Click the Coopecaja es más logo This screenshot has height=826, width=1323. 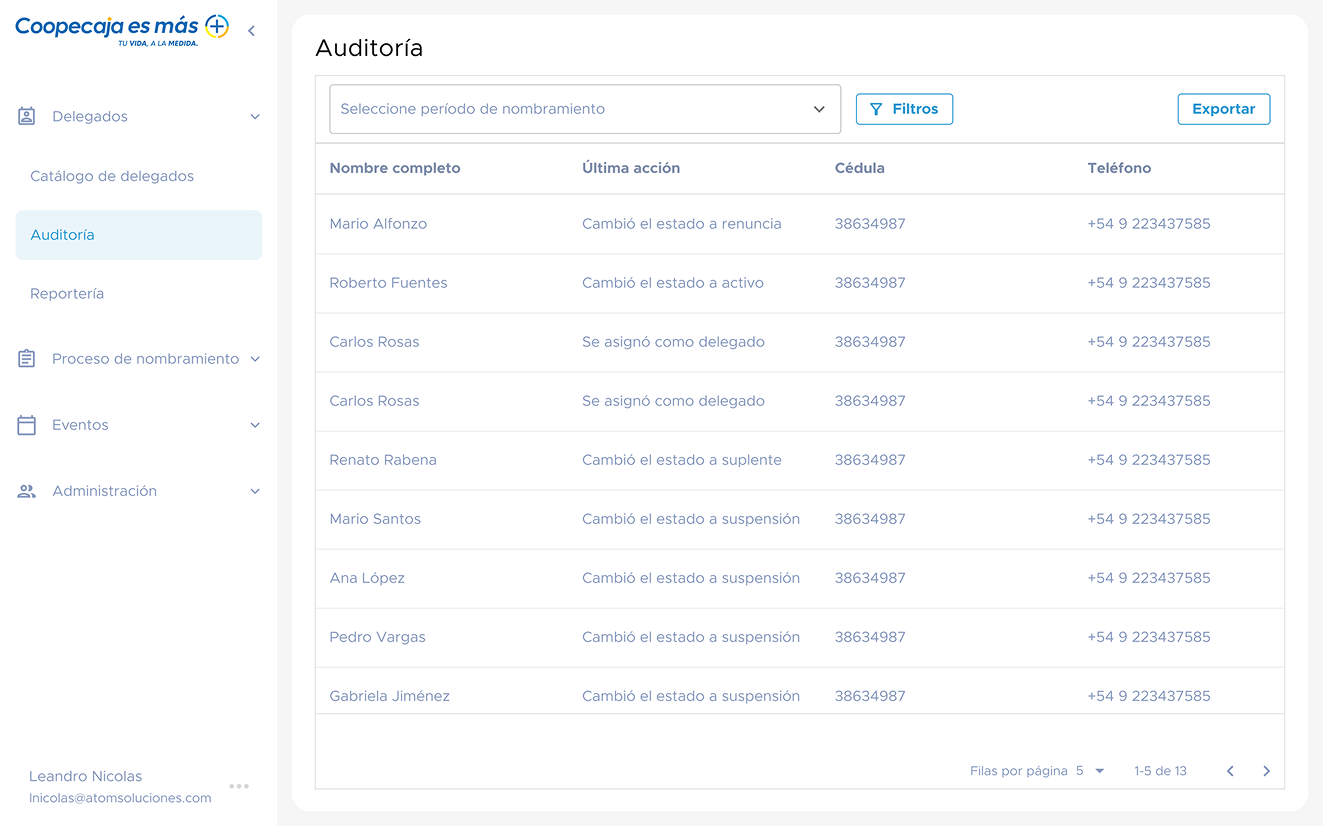121,29
